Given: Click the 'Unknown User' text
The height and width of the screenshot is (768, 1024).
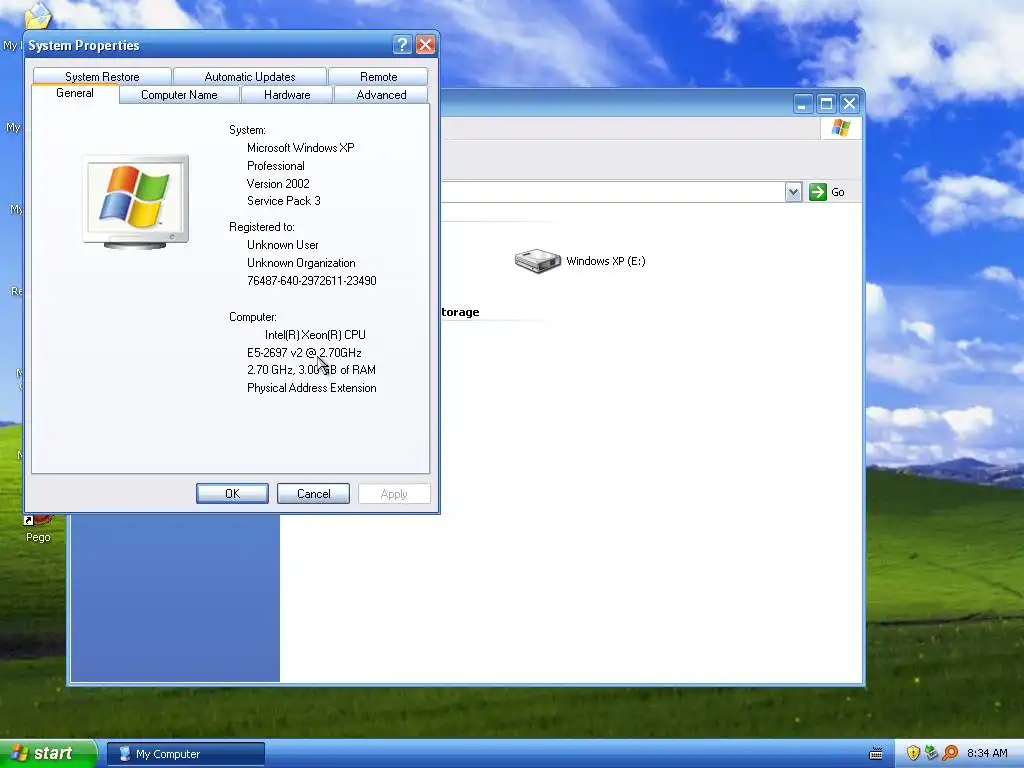Looking at the screenshot, I should pos(282,245).
